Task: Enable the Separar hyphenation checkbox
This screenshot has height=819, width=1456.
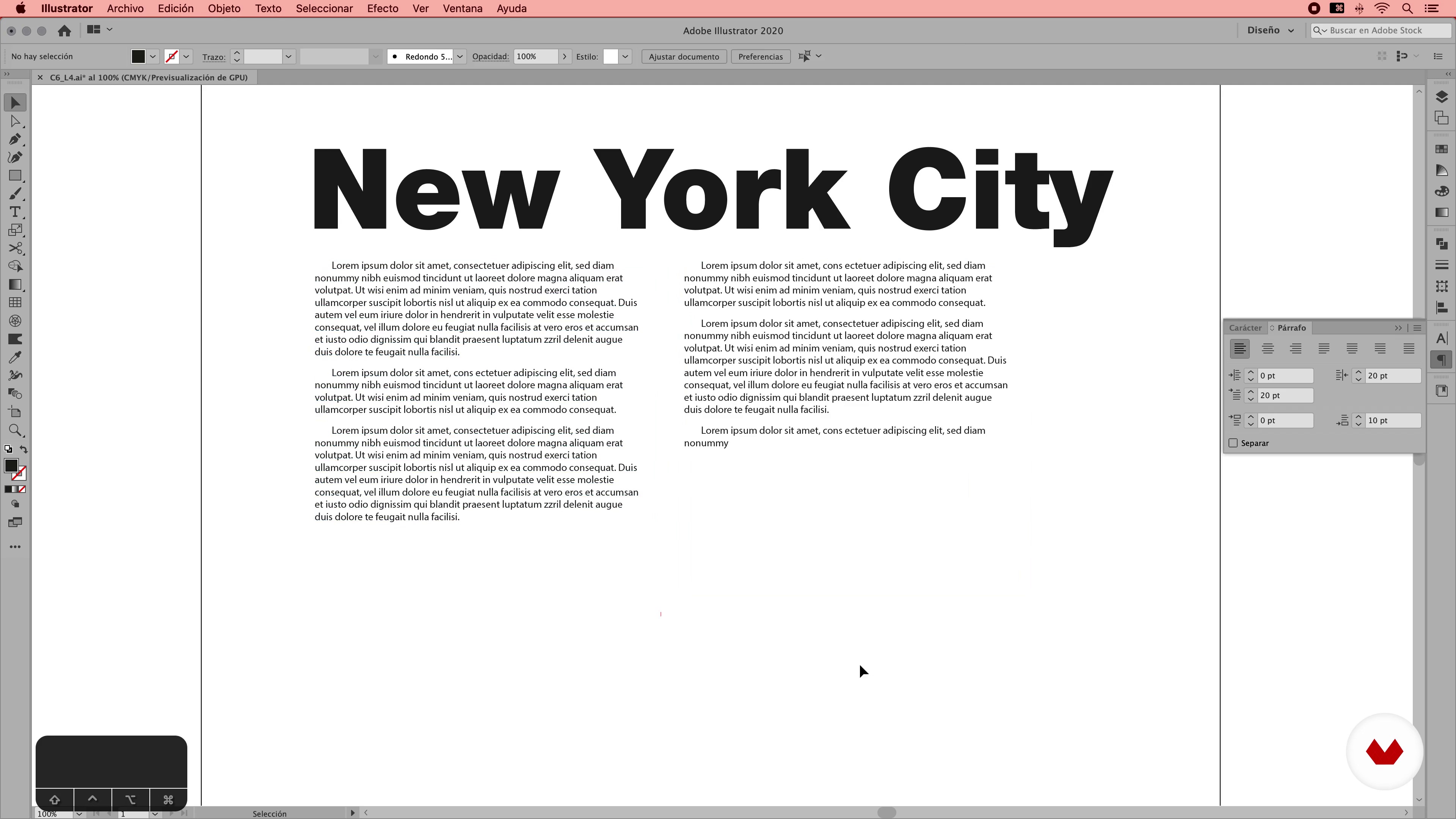Action: [x=1233, y=443]
